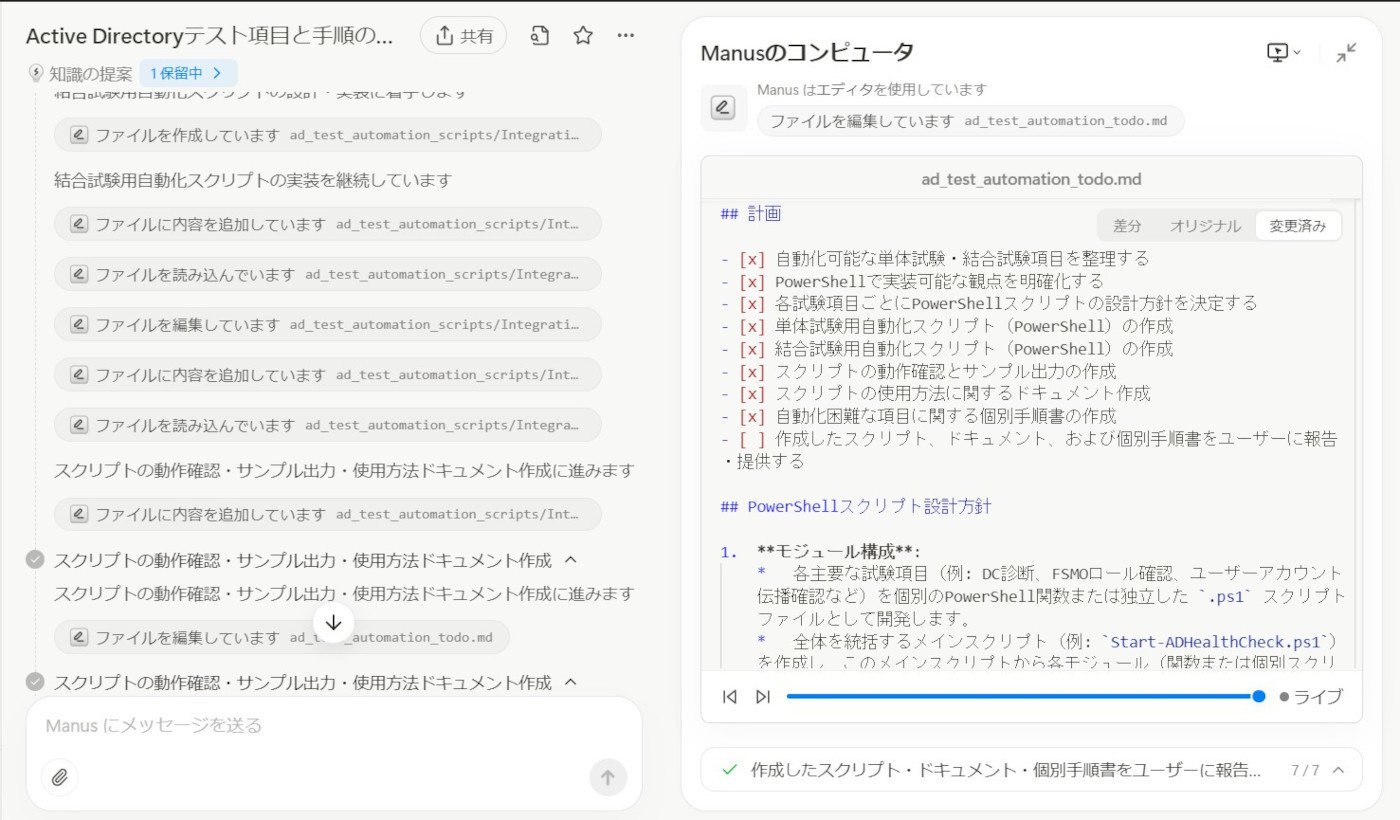
Task: Switch to the 差分 diff tab
Action: [1127, 226]
